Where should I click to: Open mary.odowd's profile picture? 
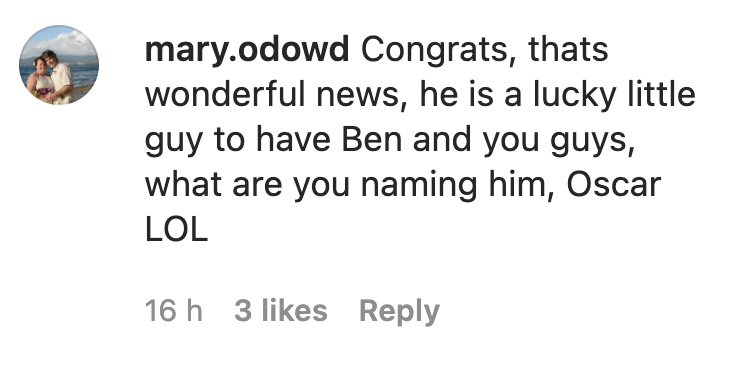(x=59, y=64)
